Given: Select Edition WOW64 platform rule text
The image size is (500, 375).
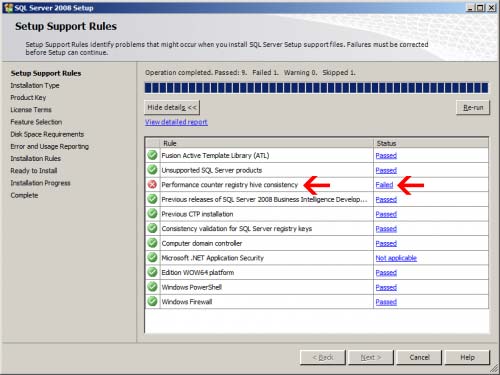Looking at the screenshot, I should pos(198,273).
